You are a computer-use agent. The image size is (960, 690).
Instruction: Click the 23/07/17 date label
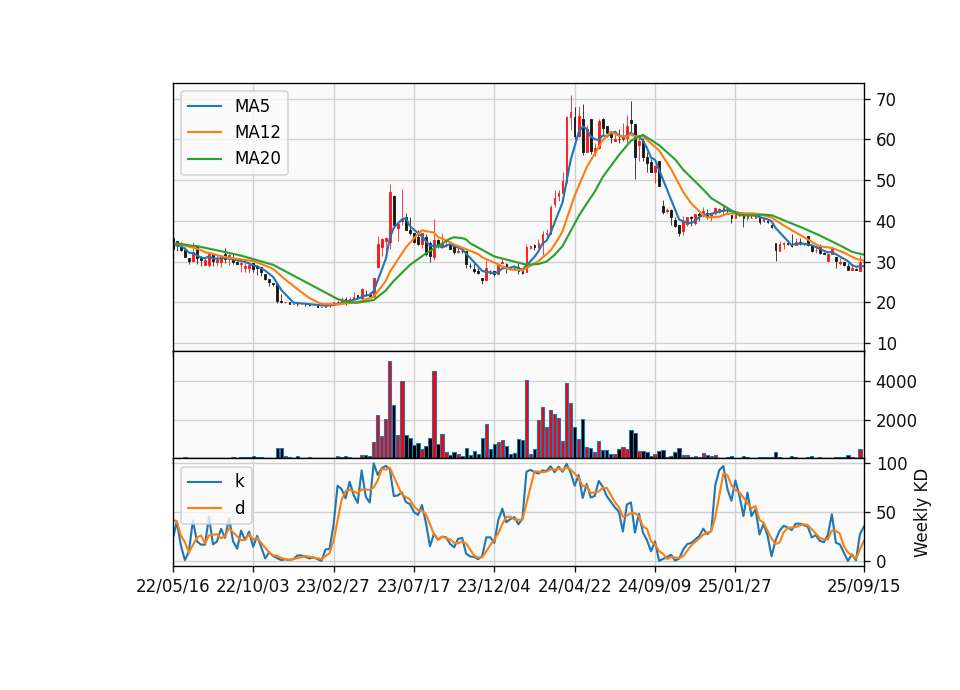pos(413,586)
